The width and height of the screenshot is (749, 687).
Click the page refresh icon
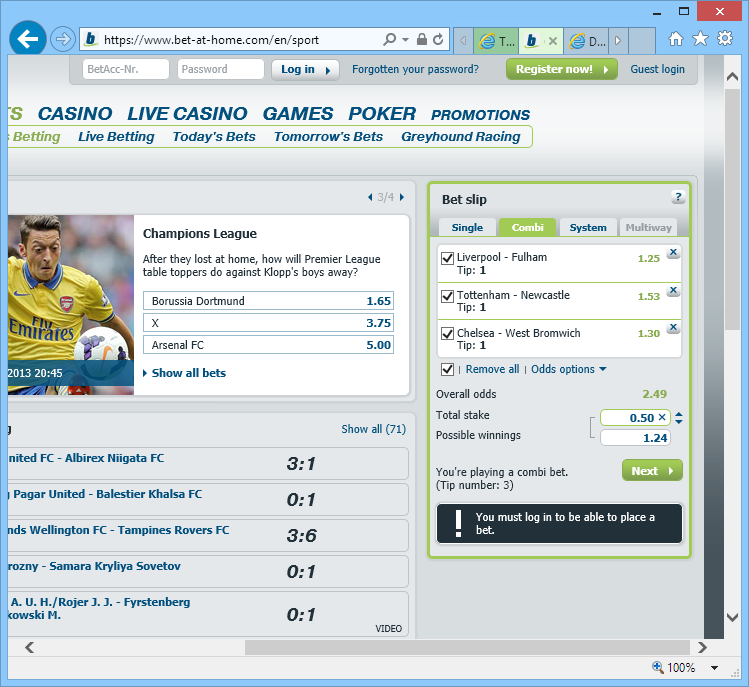point(438,39)
